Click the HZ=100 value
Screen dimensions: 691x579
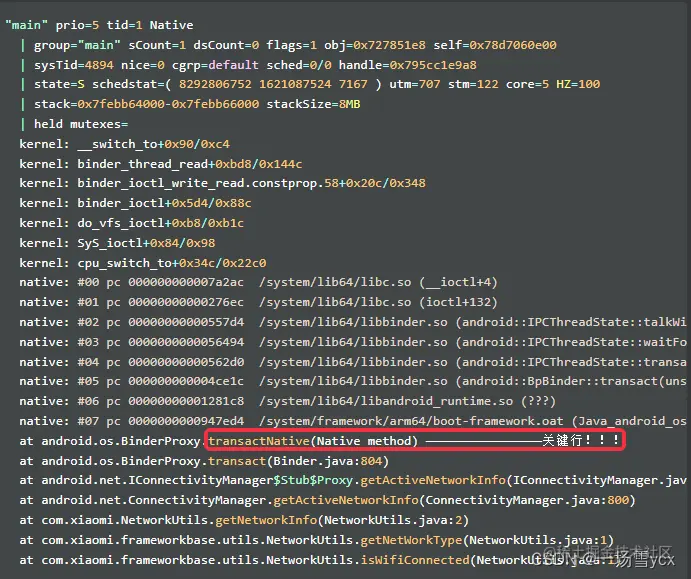tap(578, 84)
